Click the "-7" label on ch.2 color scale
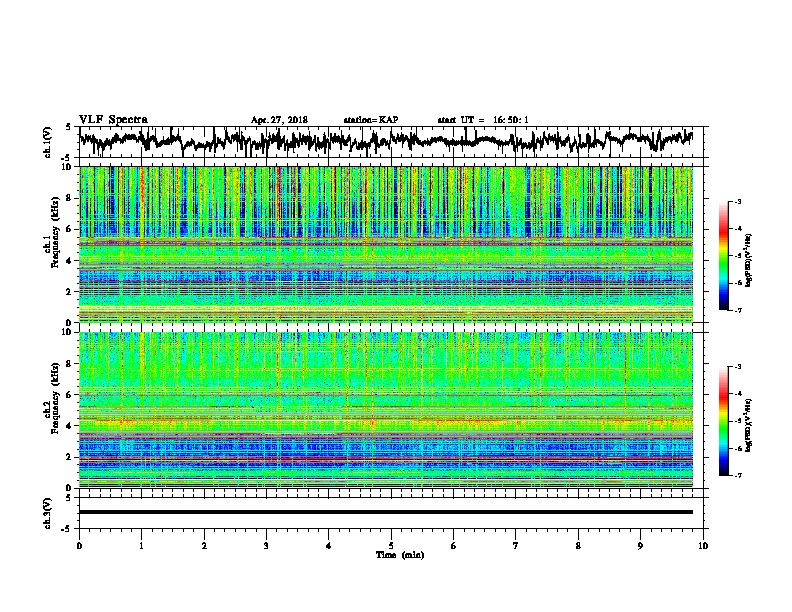Image resolution: width=792 pixels, height=612 pixels. [737, 475]
